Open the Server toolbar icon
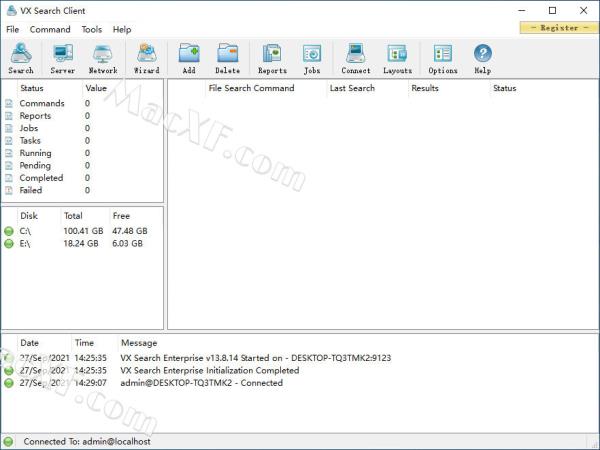The width and height of the screenshot is (600, 450). click(x=63, y=58)
